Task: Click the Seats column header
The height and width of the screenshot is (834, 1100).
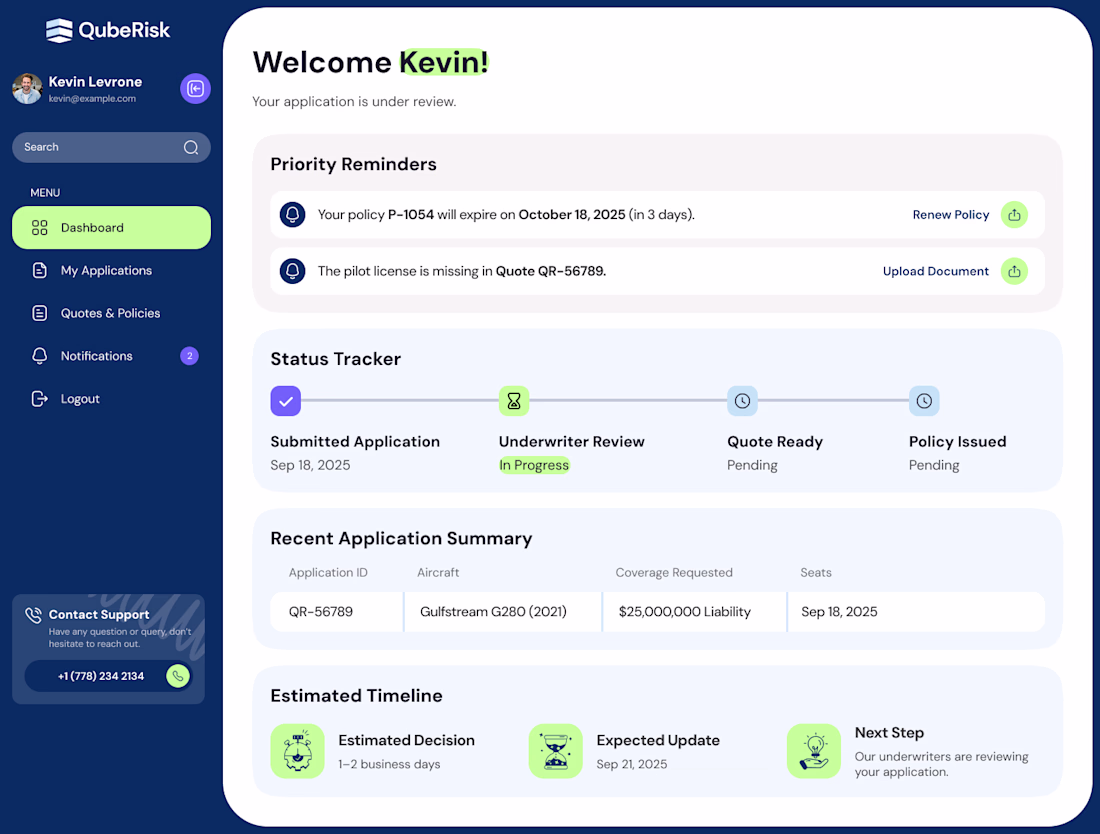Action: coord(815,572)
